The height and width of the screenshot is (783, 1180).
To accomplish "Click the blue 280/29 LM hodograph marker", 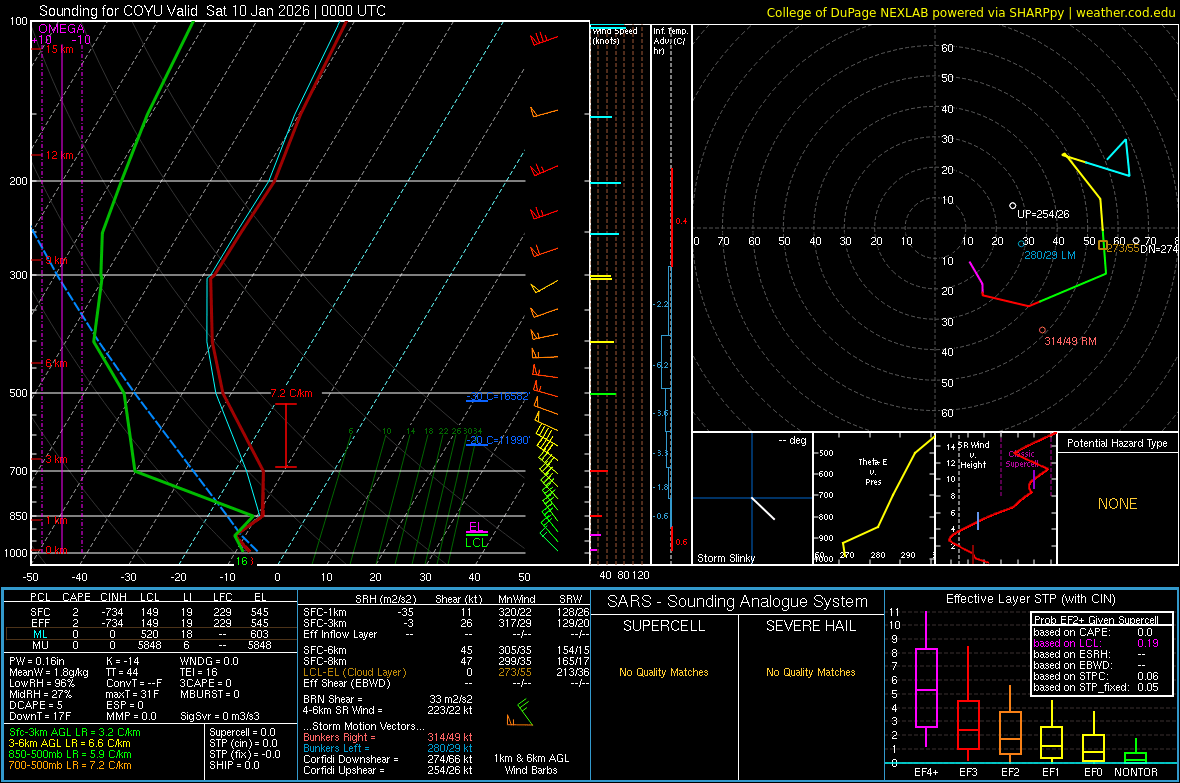I will pyautogui.click(x=1021, y=244).
